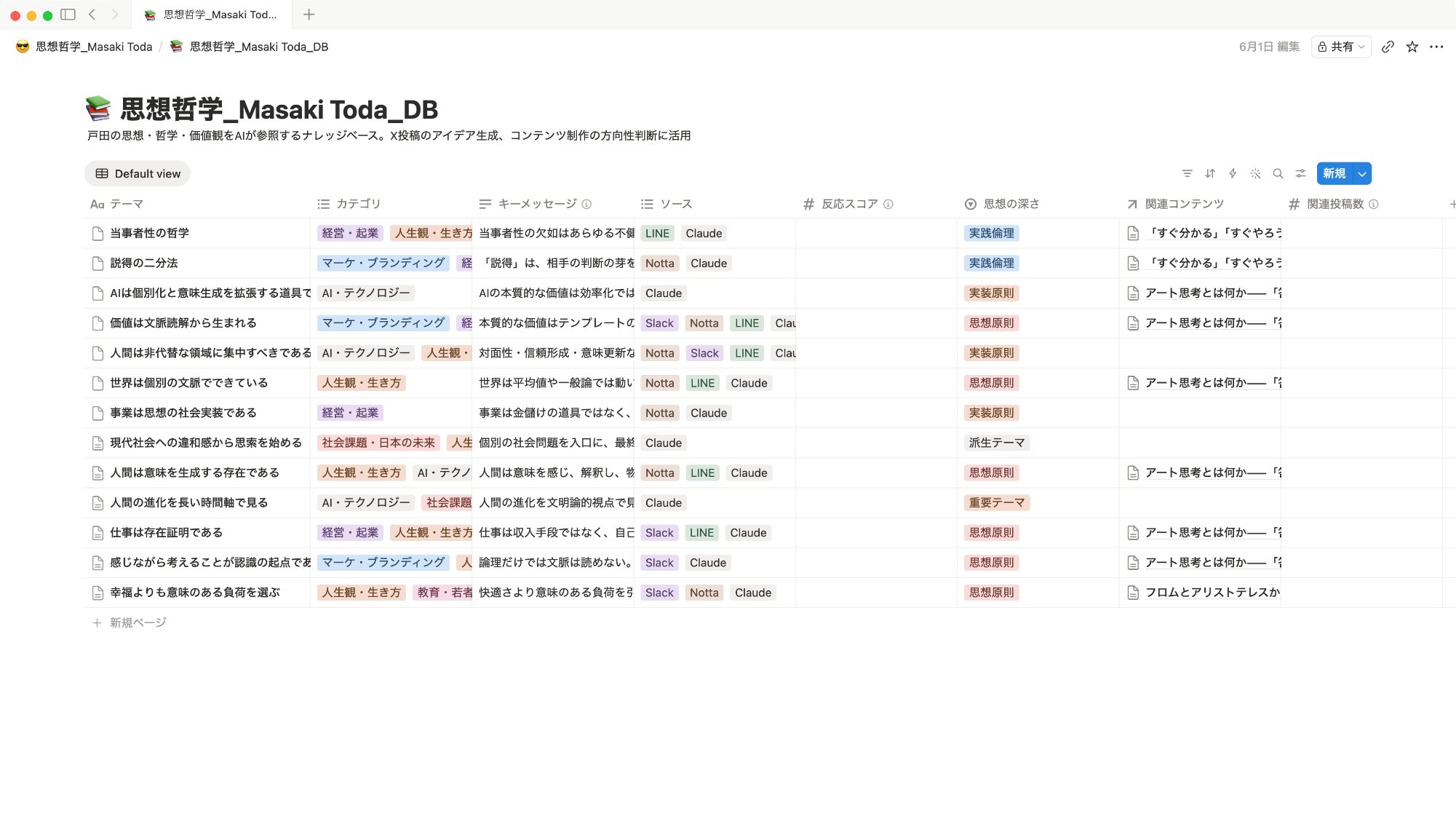The image size is (1456, 819).
Task: Open the カテゴリ column header menu
Action: 391,204
